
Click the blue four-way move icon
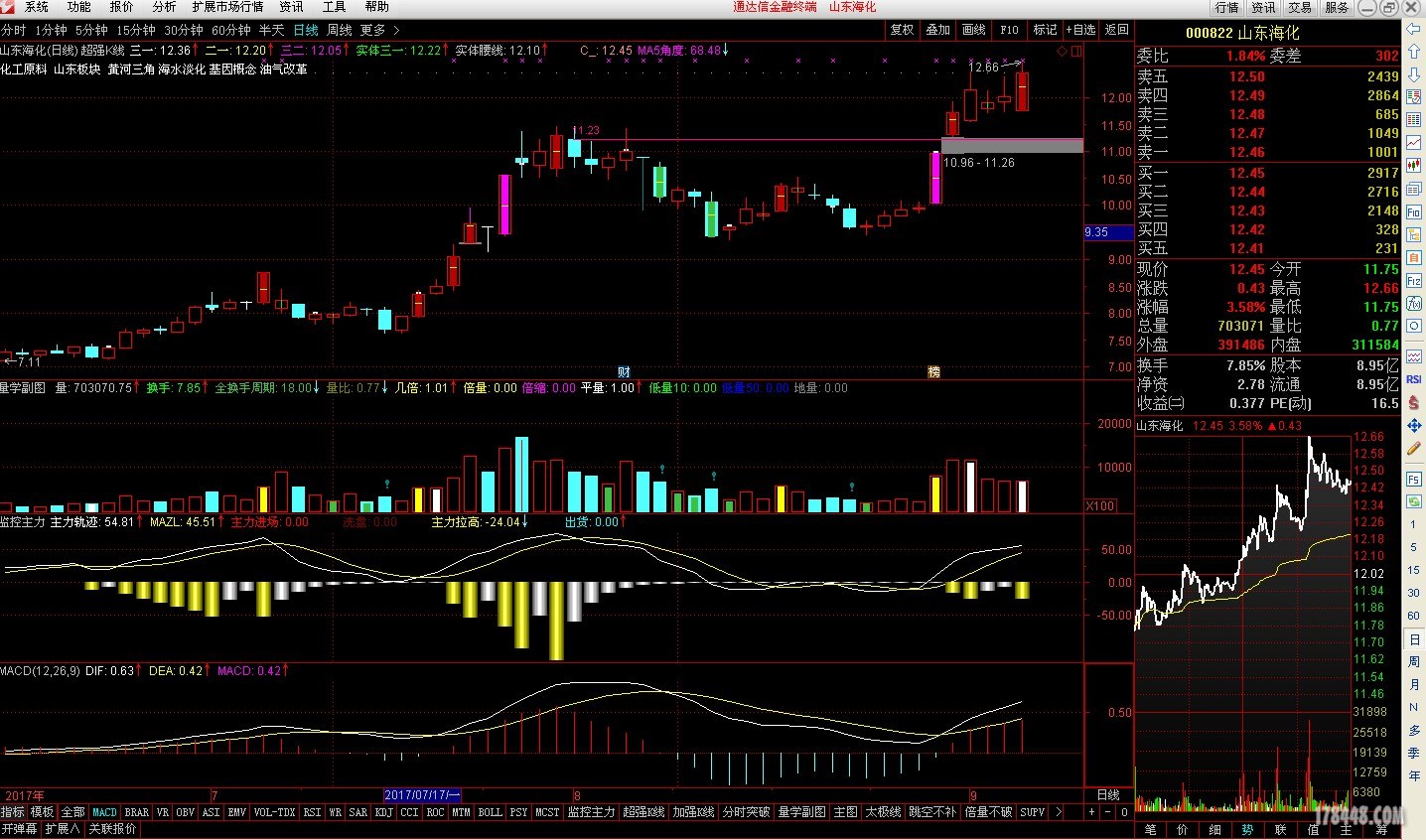[x=1414, y=425]
